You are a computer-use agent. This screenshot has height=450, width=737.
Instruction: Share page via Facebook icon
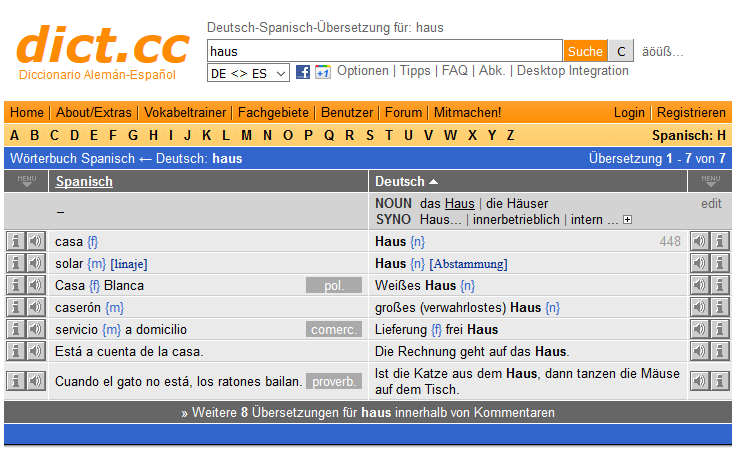coord(303,72)
